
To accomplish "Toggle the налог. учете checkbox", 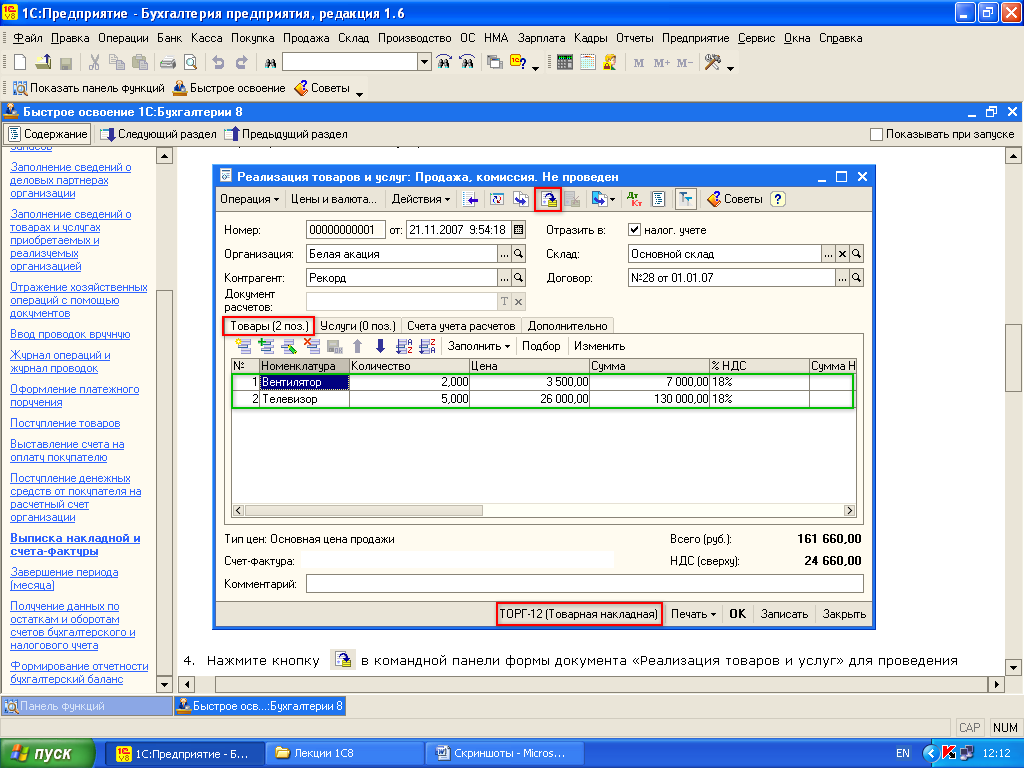I will 634,230.
